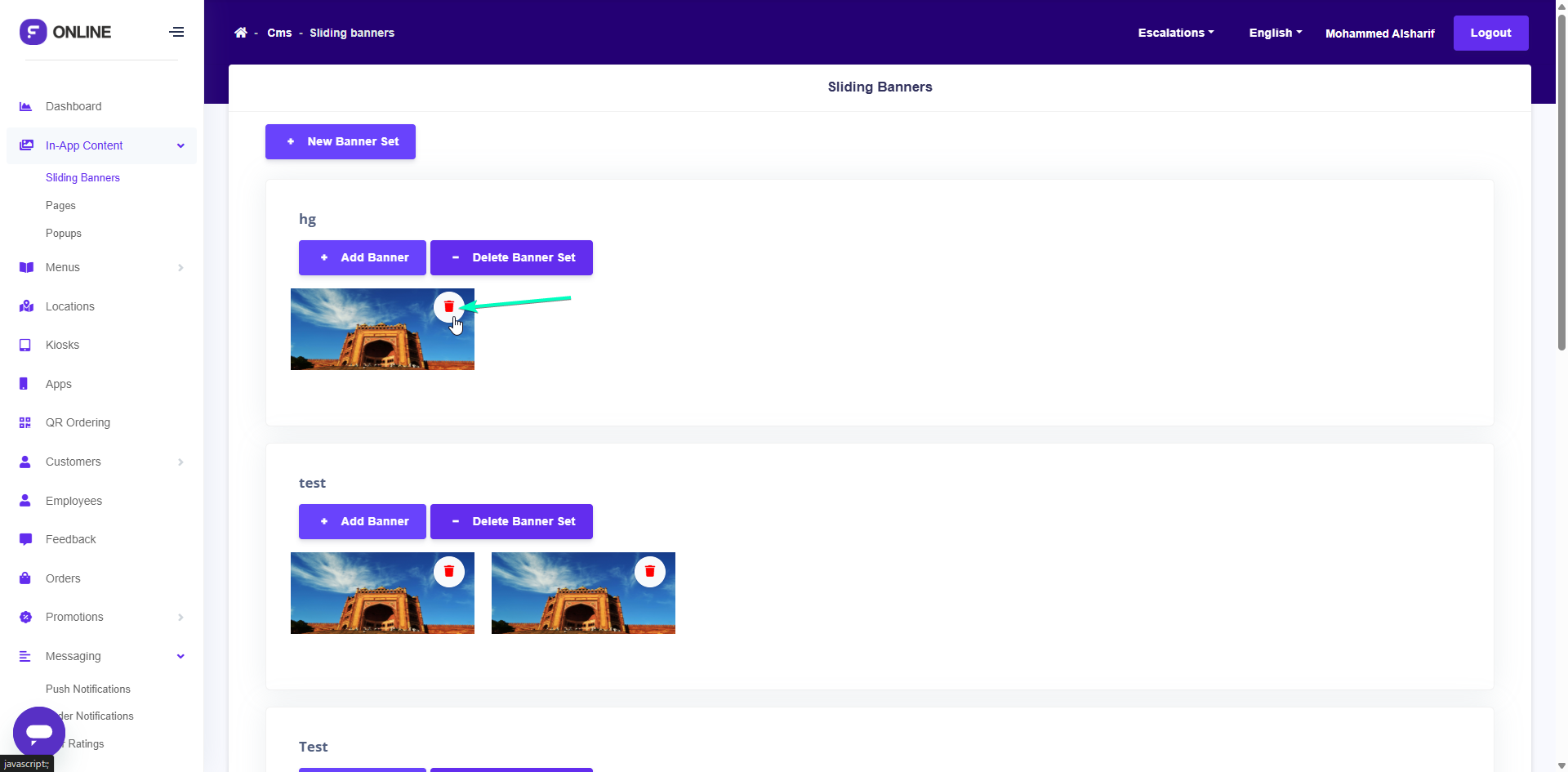Image resolution: width=1568 pixels, height=772 pixels.
Task: Click the Kiosks tablet icon
Action: (x=25, y=345)
